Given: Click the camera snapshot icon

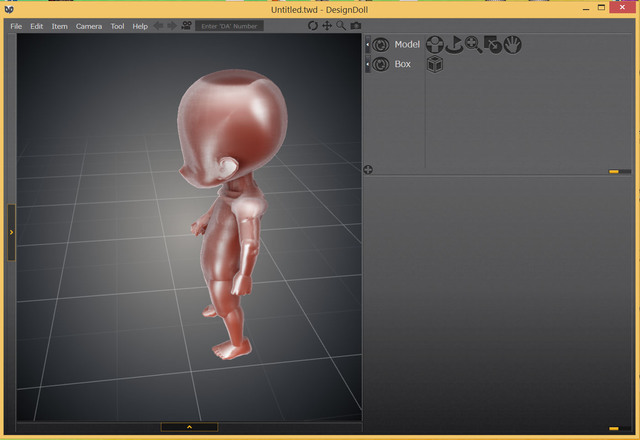Looking at the screenshot, I should coord(356,26).
